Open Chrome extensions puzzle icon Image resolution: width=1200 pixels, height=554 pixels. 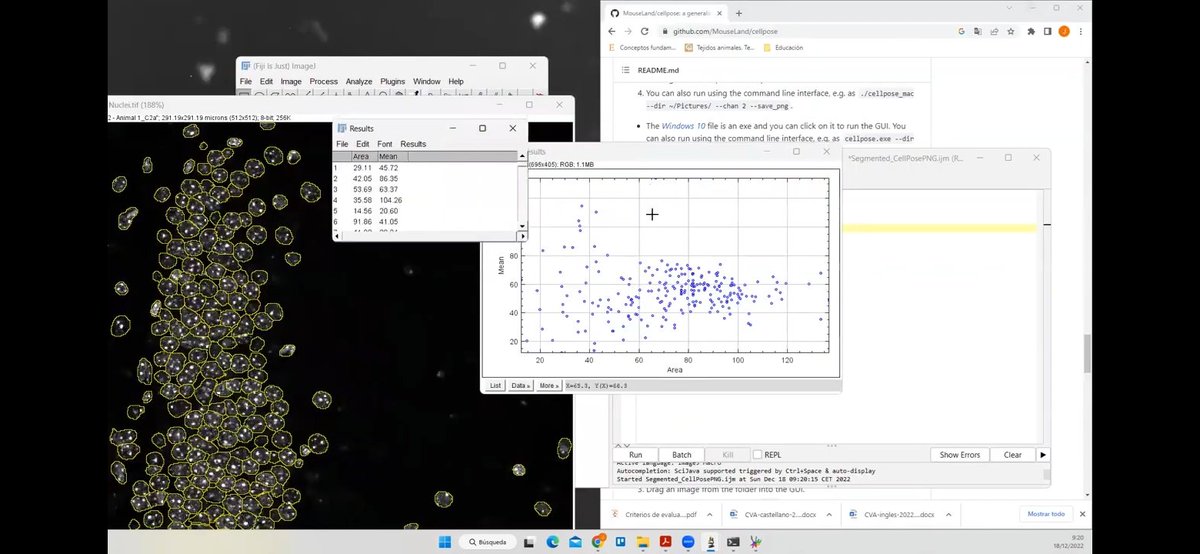(x=1031, y=32)
